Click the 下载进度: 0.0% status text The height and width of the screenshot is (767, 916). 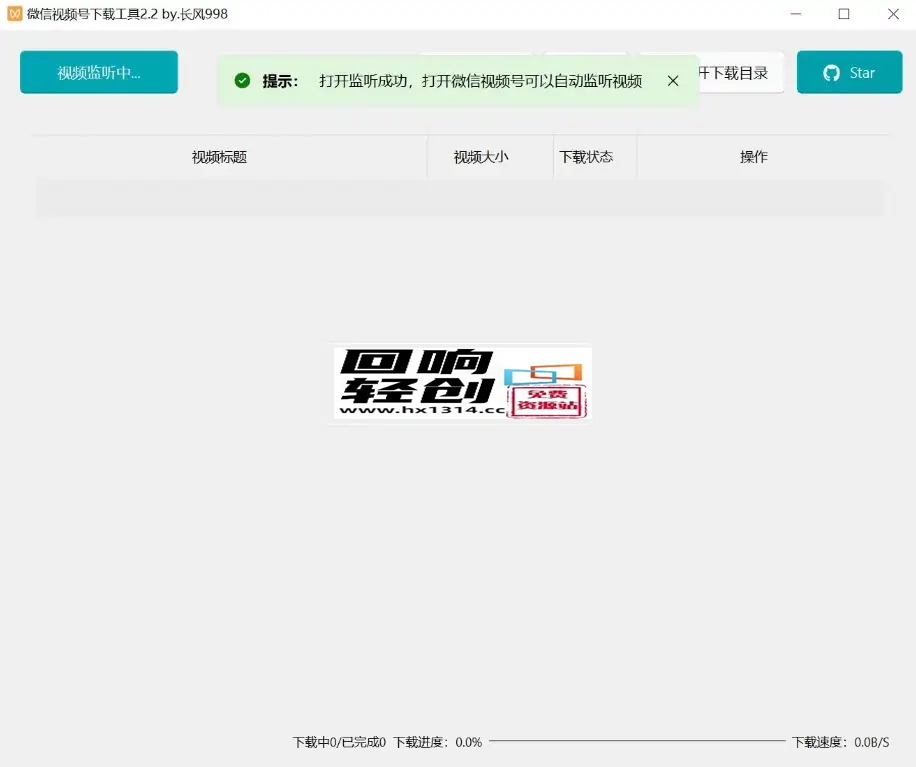[x=438, y=742]
